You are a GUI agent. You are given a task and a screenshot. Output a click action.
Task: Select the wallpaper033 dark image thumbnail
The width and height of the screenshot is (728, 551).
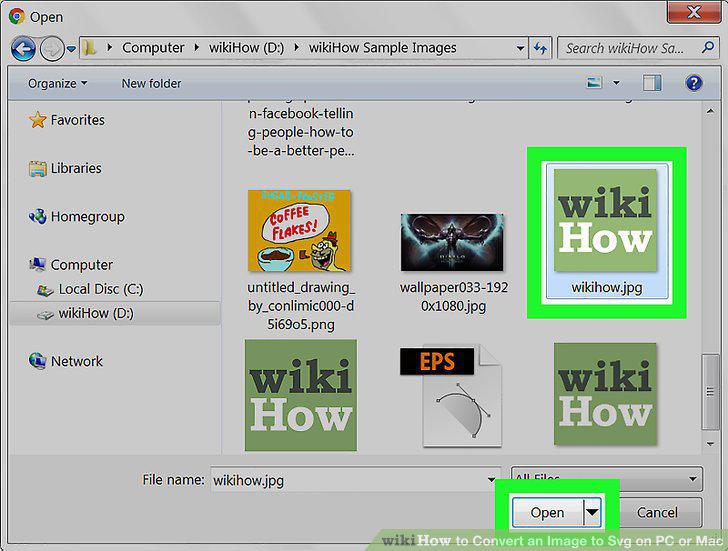452,242
